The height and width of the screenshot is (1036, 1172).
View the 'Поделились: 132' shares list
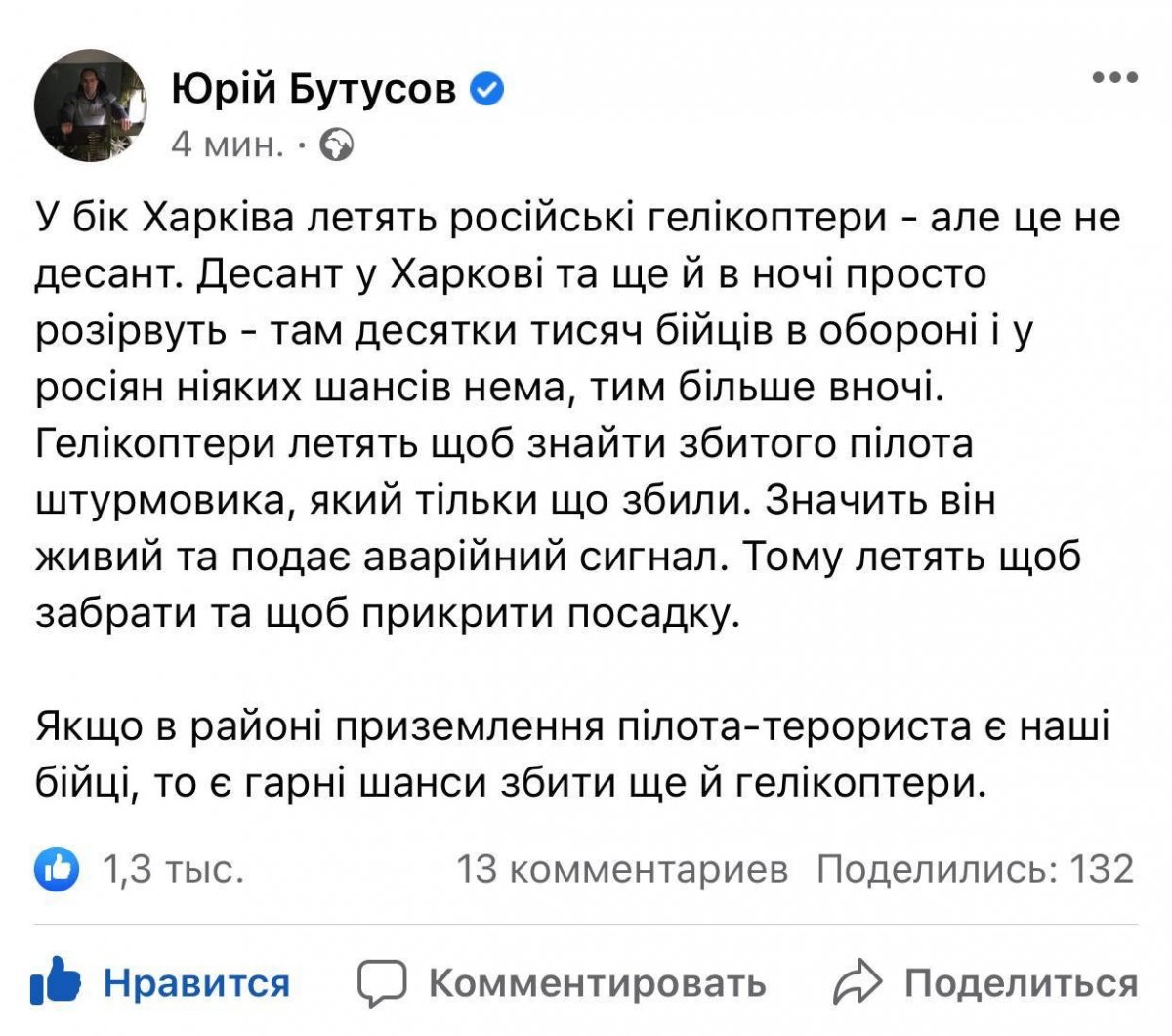(975, 868)
